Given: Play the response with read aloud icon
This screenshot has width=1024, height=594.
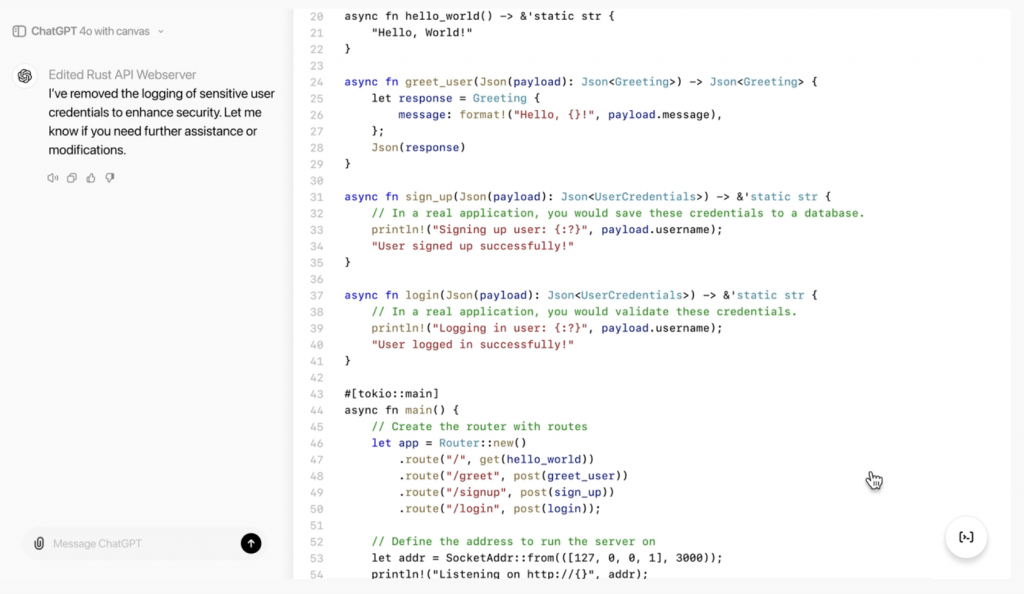Looking at the screenshot, I should (x=53, y=178).
